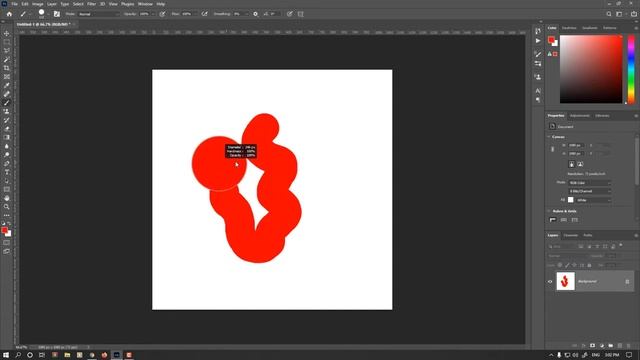Open the Flow slider dropdown arrow
640x360 pixels.
196,14
